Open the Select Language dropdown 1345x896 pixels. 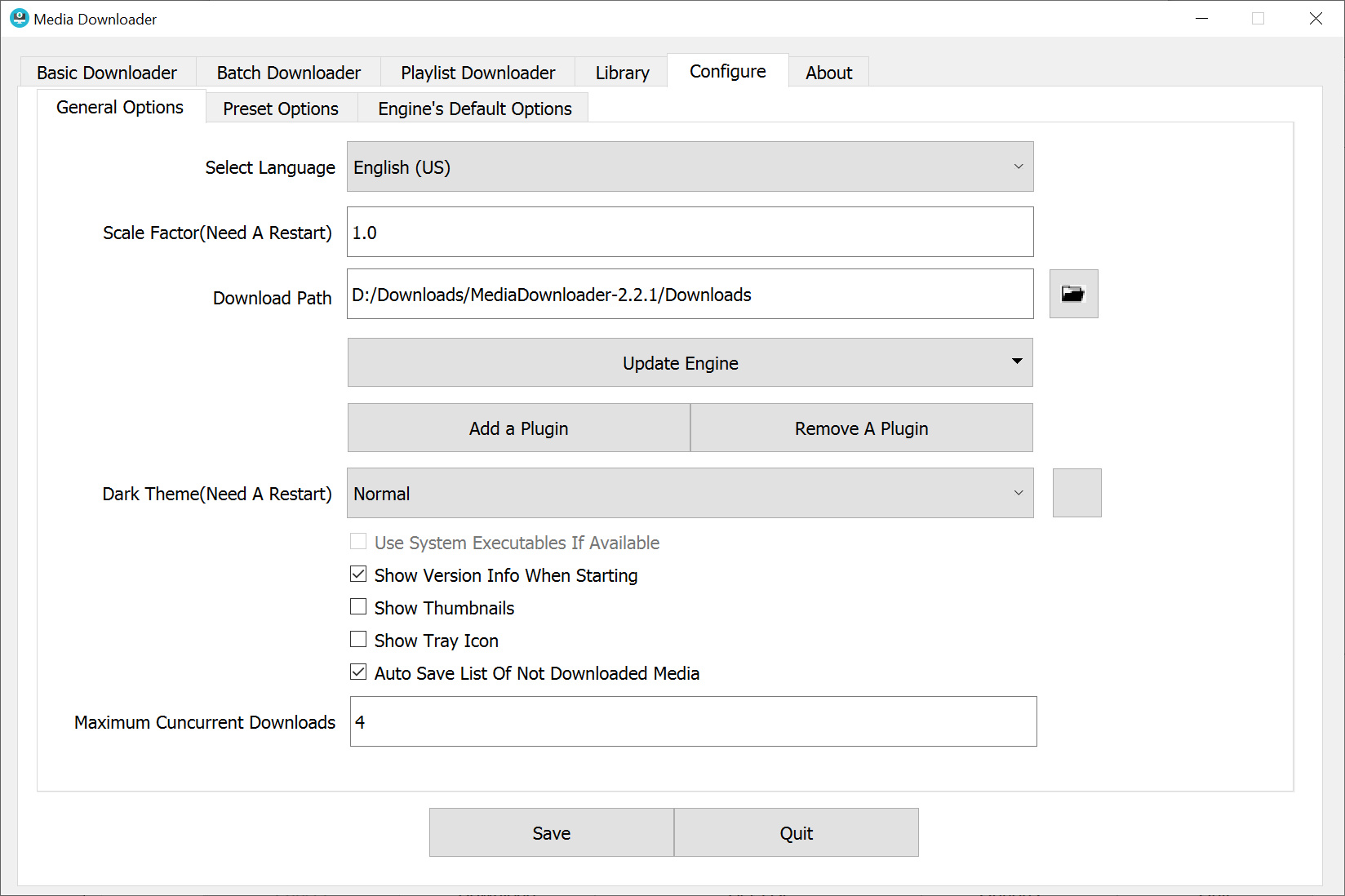(690, 166)
